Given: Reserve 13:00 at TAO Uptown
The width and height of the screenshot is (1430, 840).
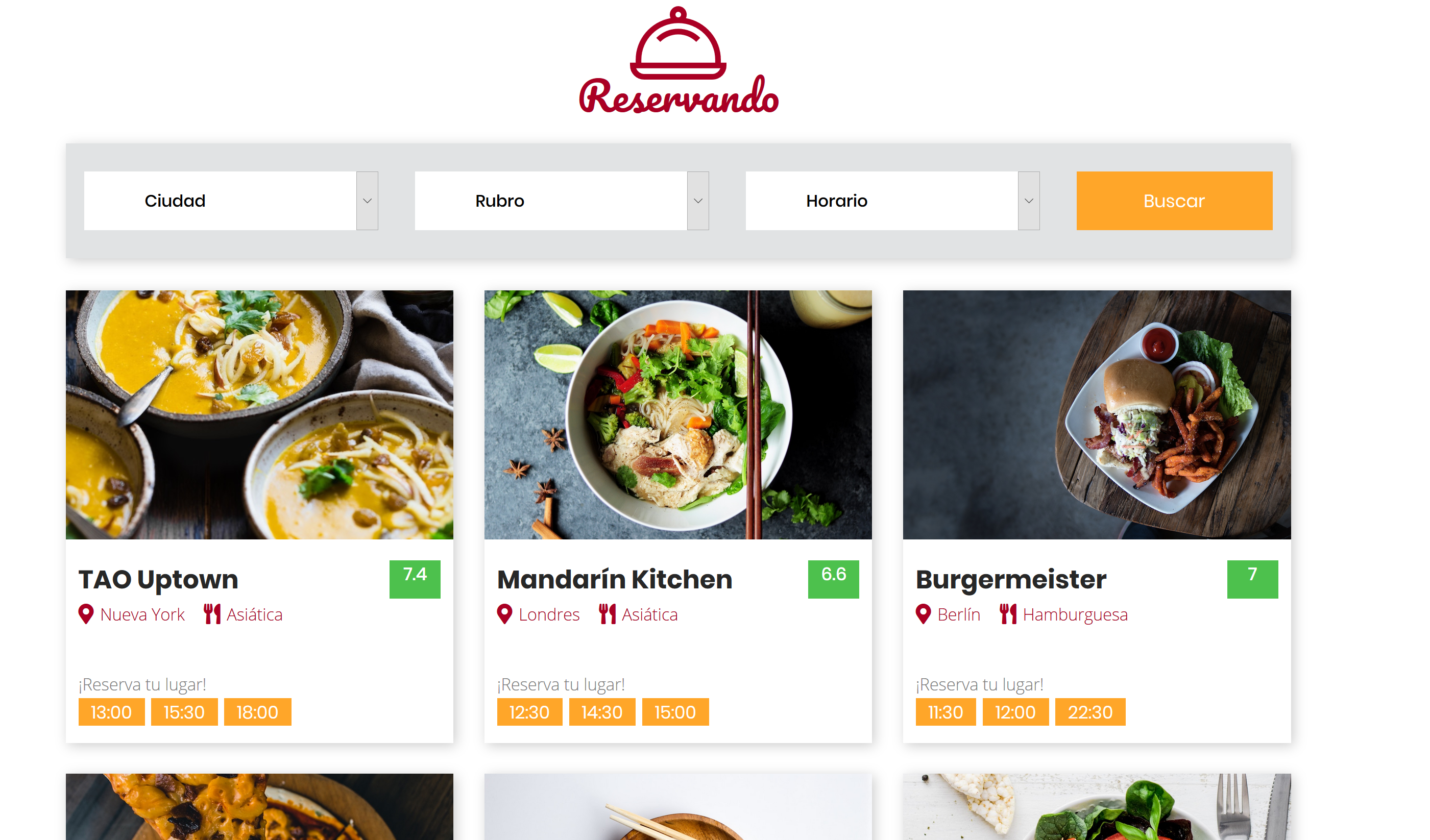Looking at the screenshot, I should [111, 712].
